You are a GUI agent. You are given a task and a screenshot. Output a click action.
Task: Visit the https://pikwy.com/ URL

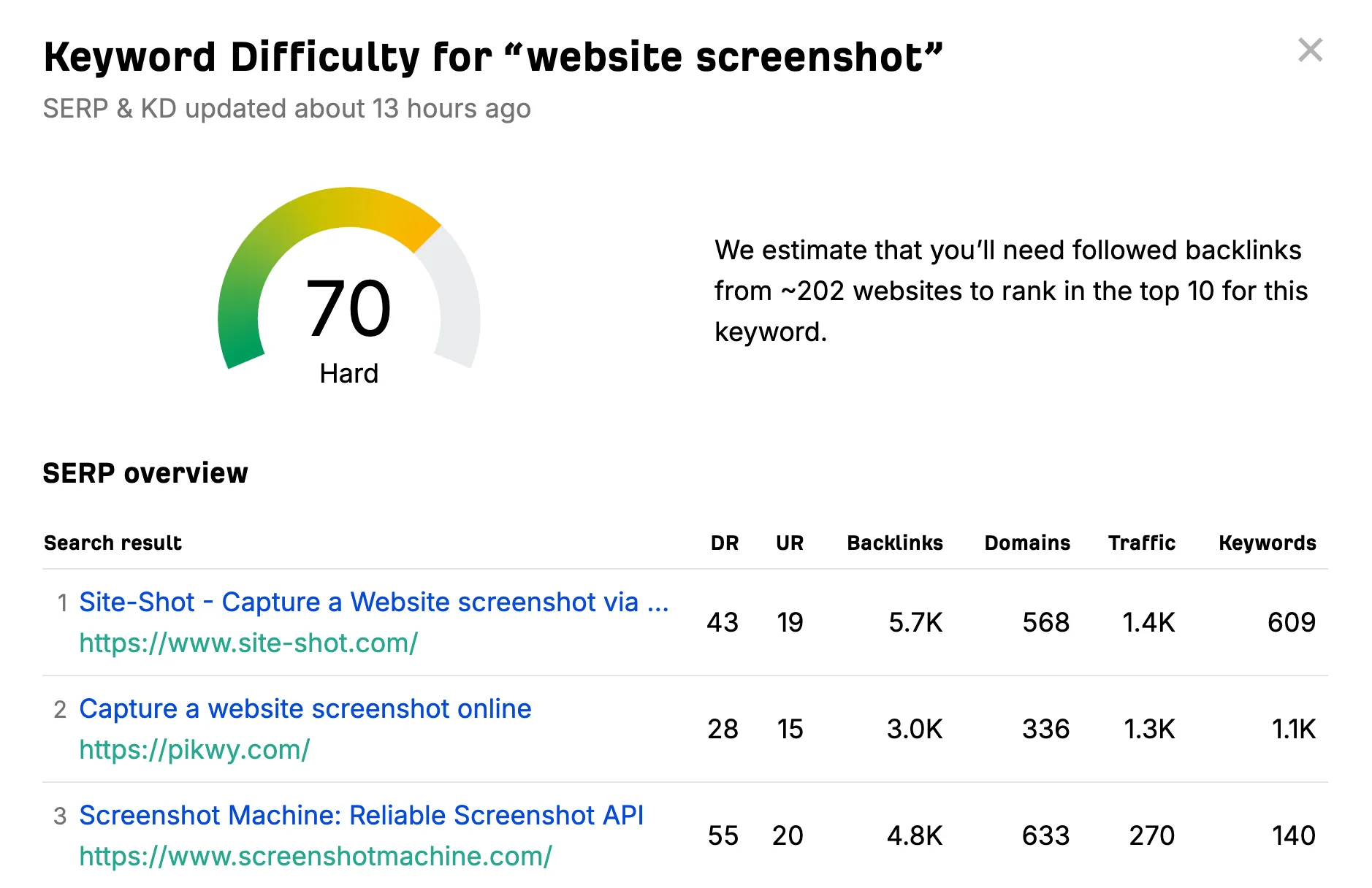pos(194,749)
